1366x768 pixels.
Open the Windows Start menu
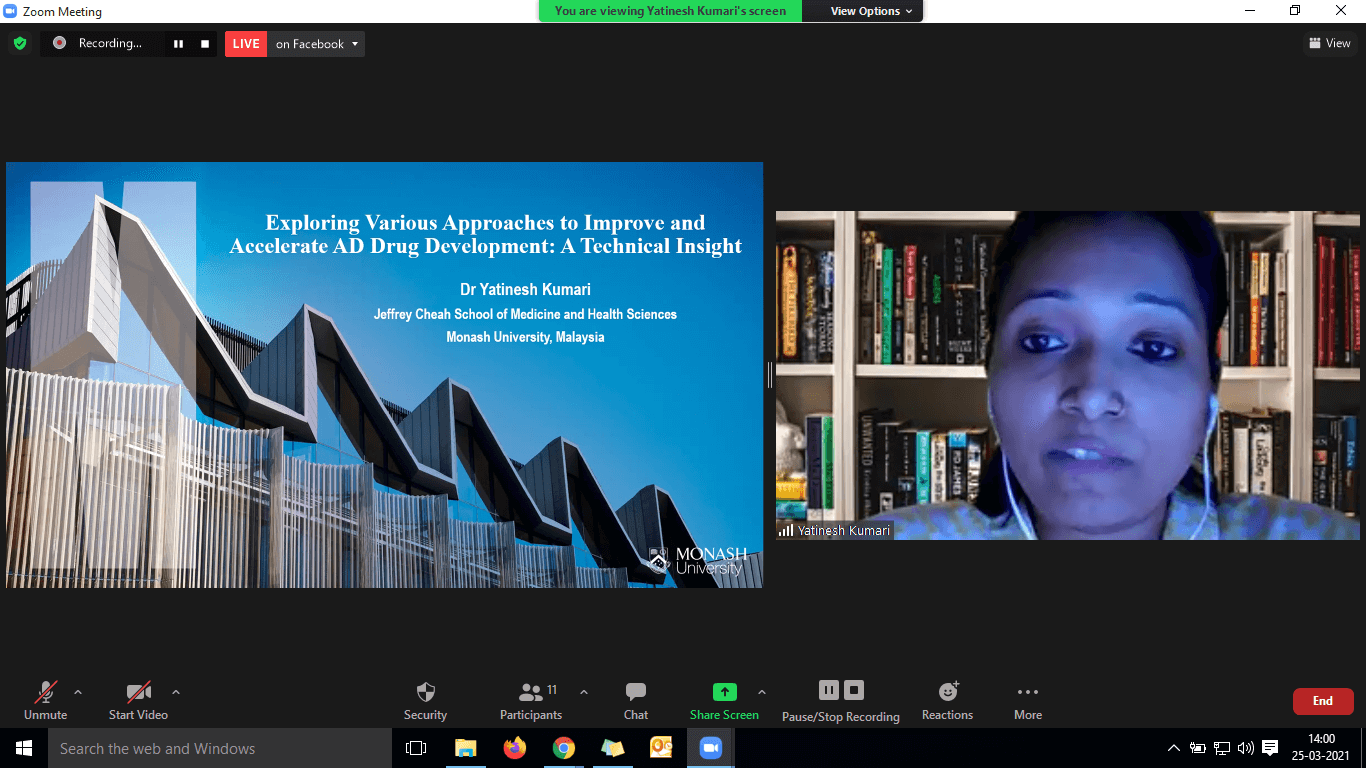23,748
